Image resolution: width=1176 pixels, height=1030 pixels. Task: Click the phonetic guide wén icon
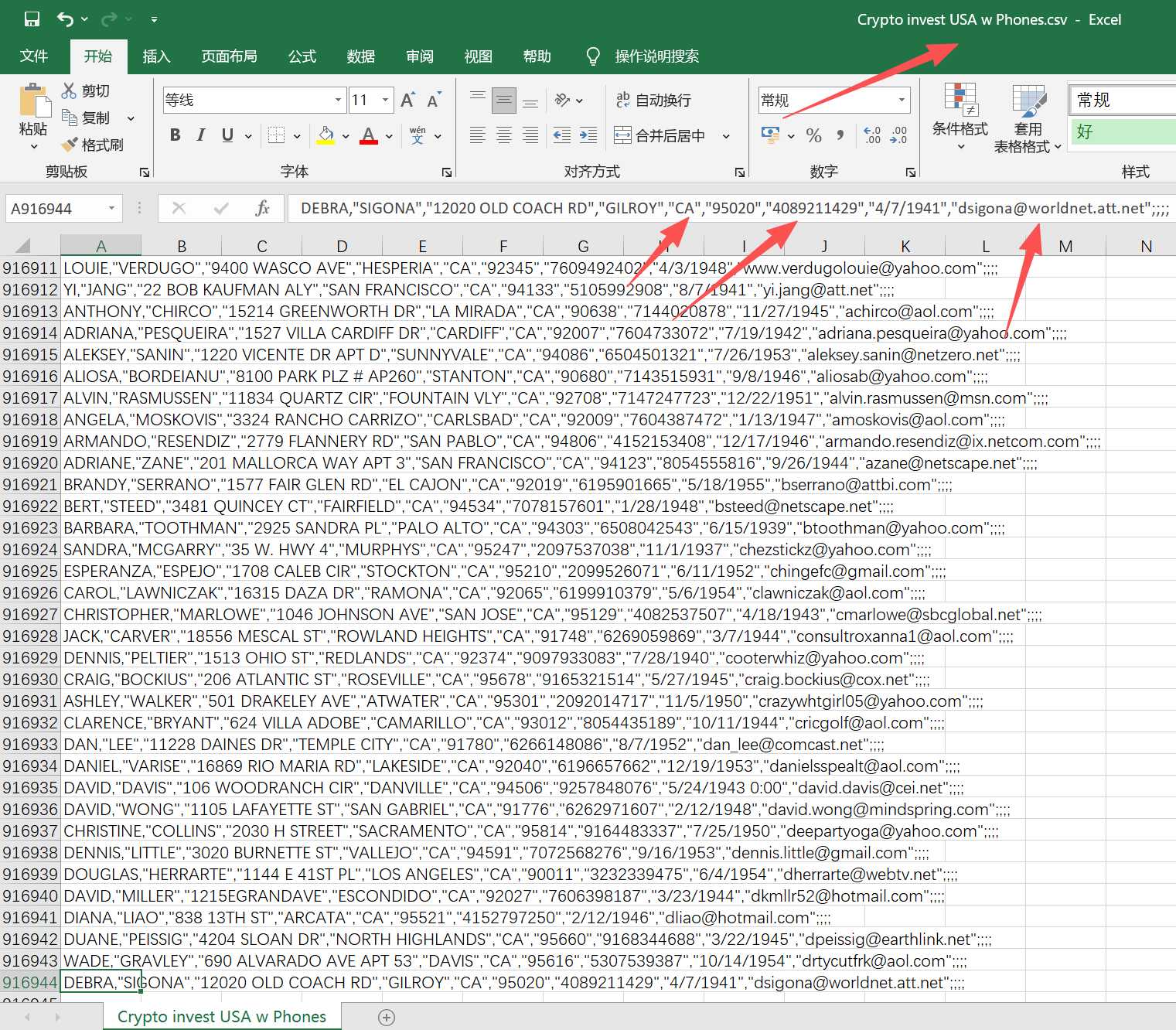point(418,135)
